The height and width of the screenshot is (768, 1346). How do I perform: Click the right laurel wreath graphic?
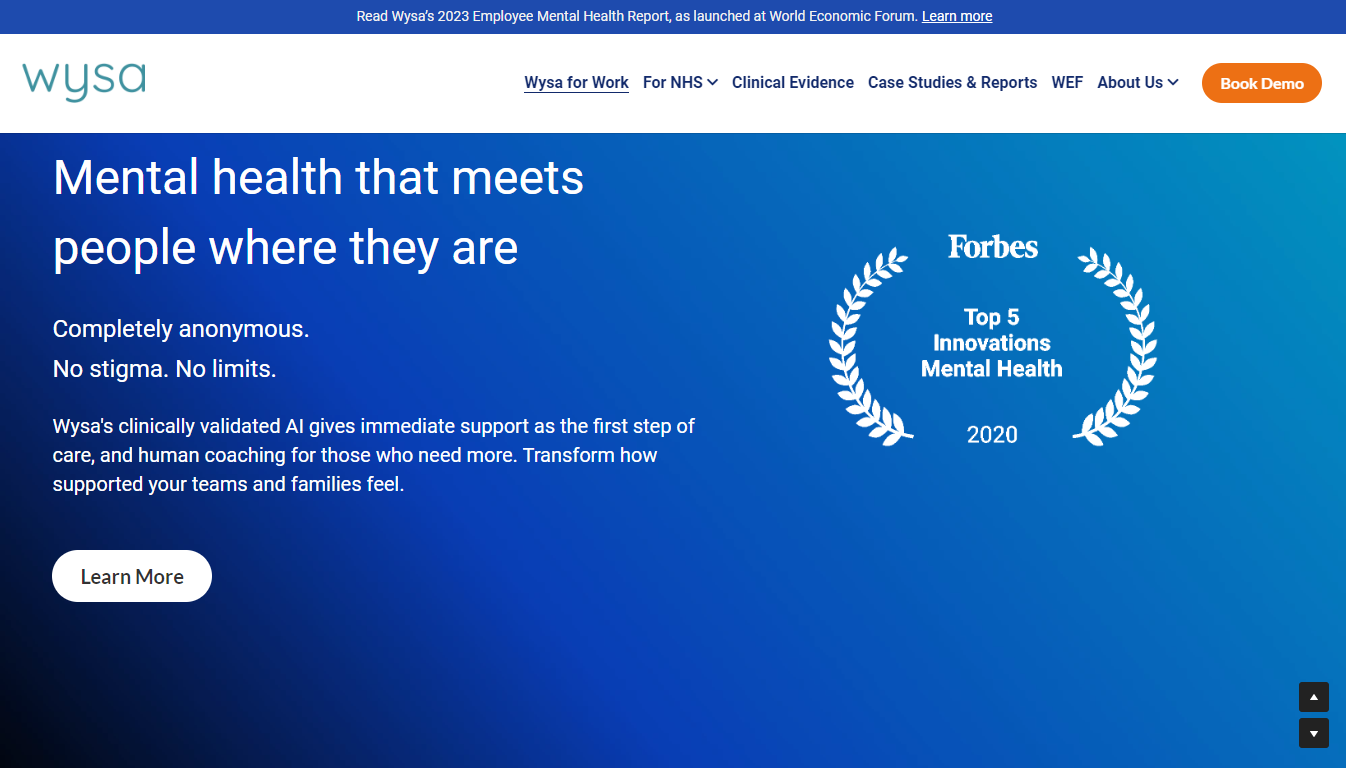pyautogui.click(x=1118, y=345)
